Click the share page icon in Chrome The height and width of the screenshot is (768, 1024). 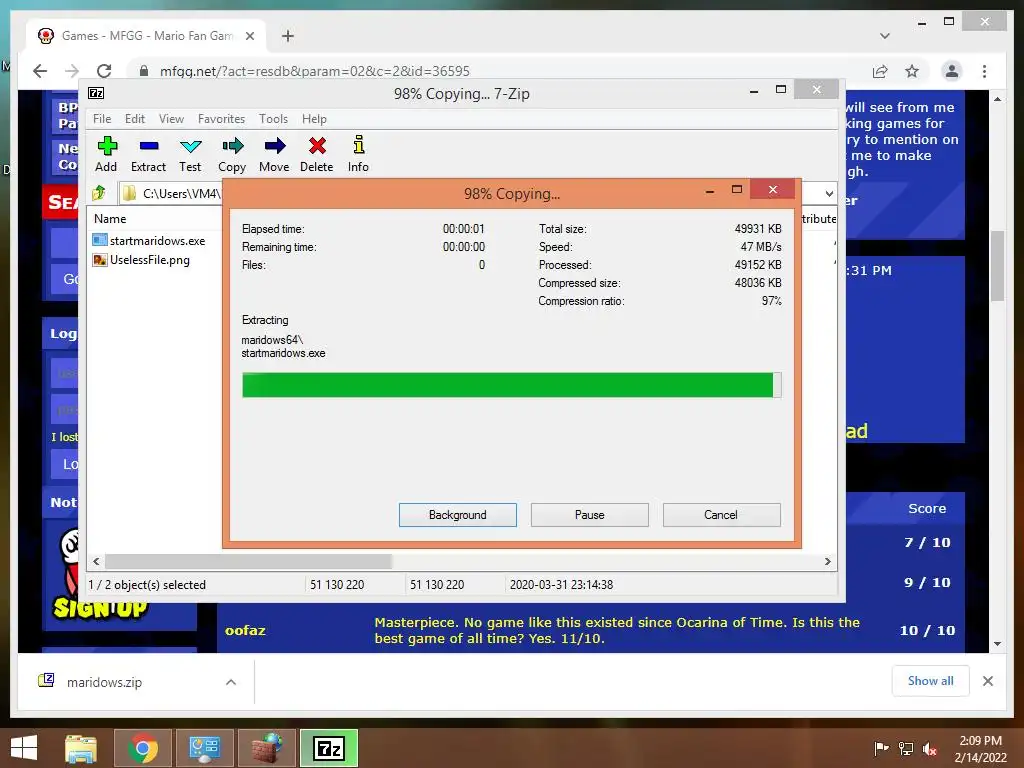(x=880, y=71)
